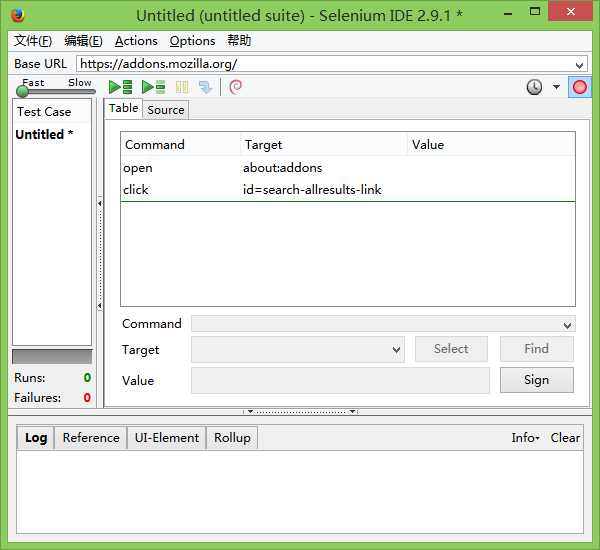Click the Value column header
The width and height of the screenshot is (600, 550).
tap(491, 145)
